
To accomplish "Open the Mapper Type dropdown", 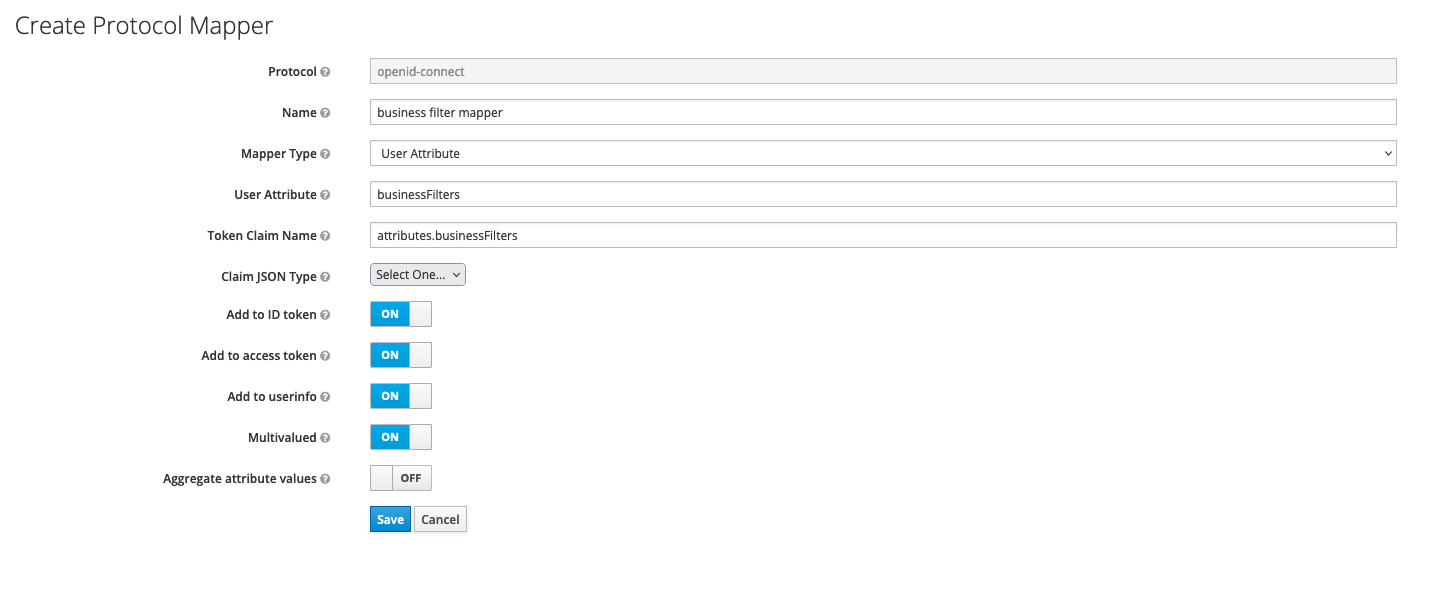I will point(882,153).
